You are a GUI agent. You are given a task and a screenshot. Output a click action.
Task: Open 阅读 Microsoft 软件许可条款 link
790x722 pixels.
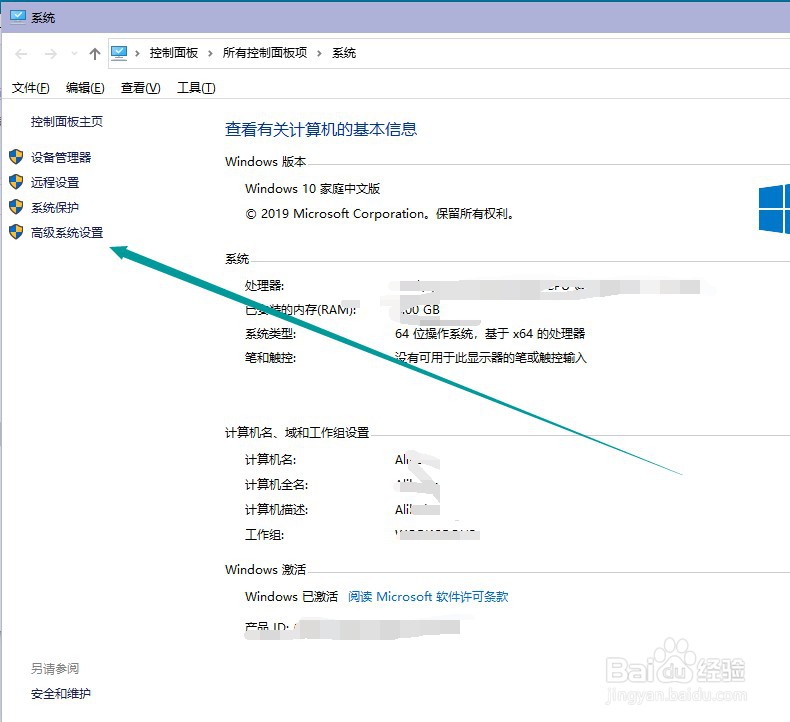click(428, 597)
